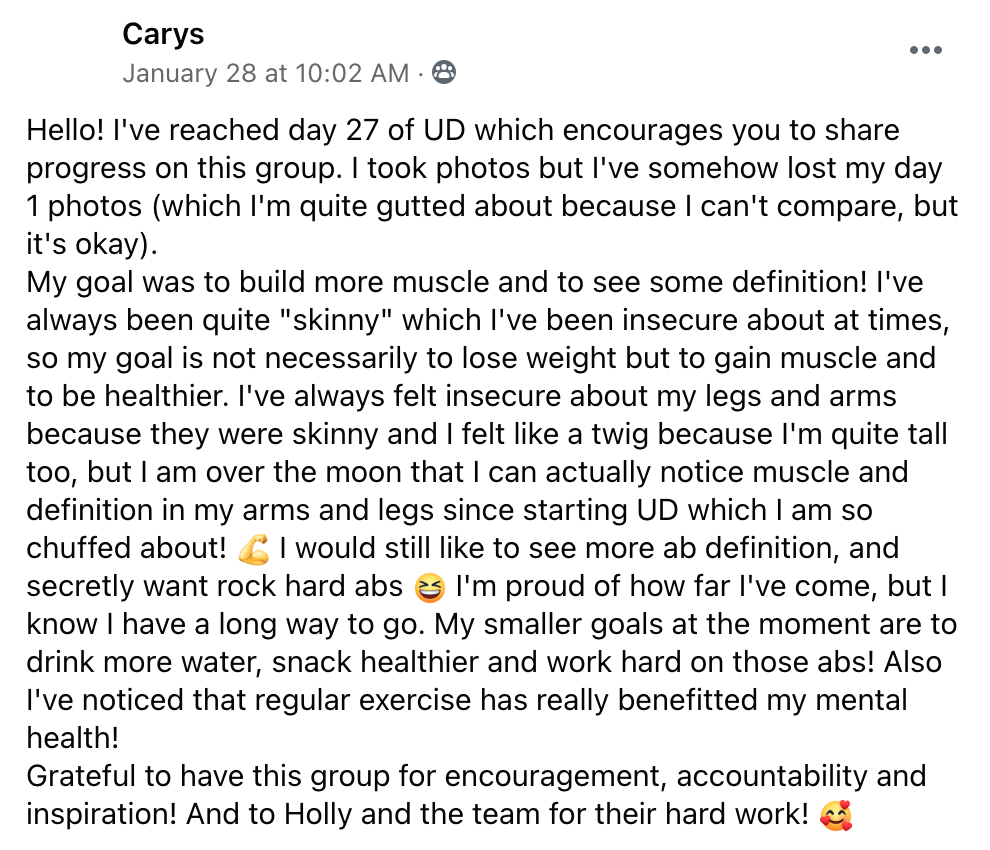Click the group audience icon beside timestamp
Screen dimensions: 990x850
pos(444,73)
